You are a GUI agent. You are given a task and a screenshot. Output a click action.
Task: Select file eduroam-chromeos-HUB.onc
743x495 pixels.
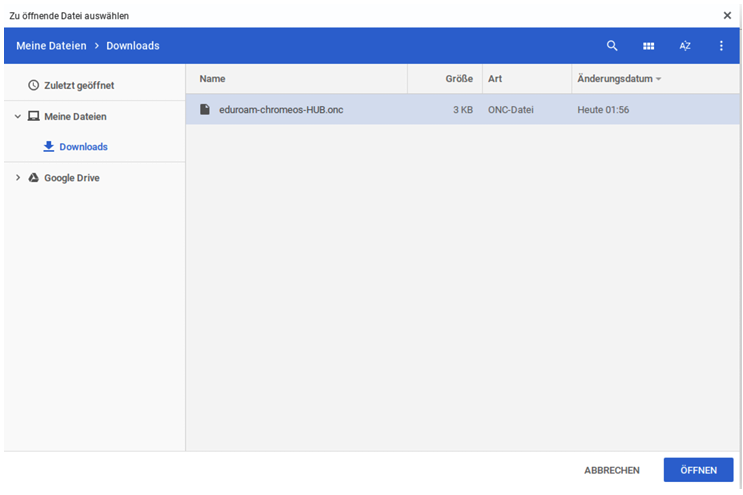462,109
